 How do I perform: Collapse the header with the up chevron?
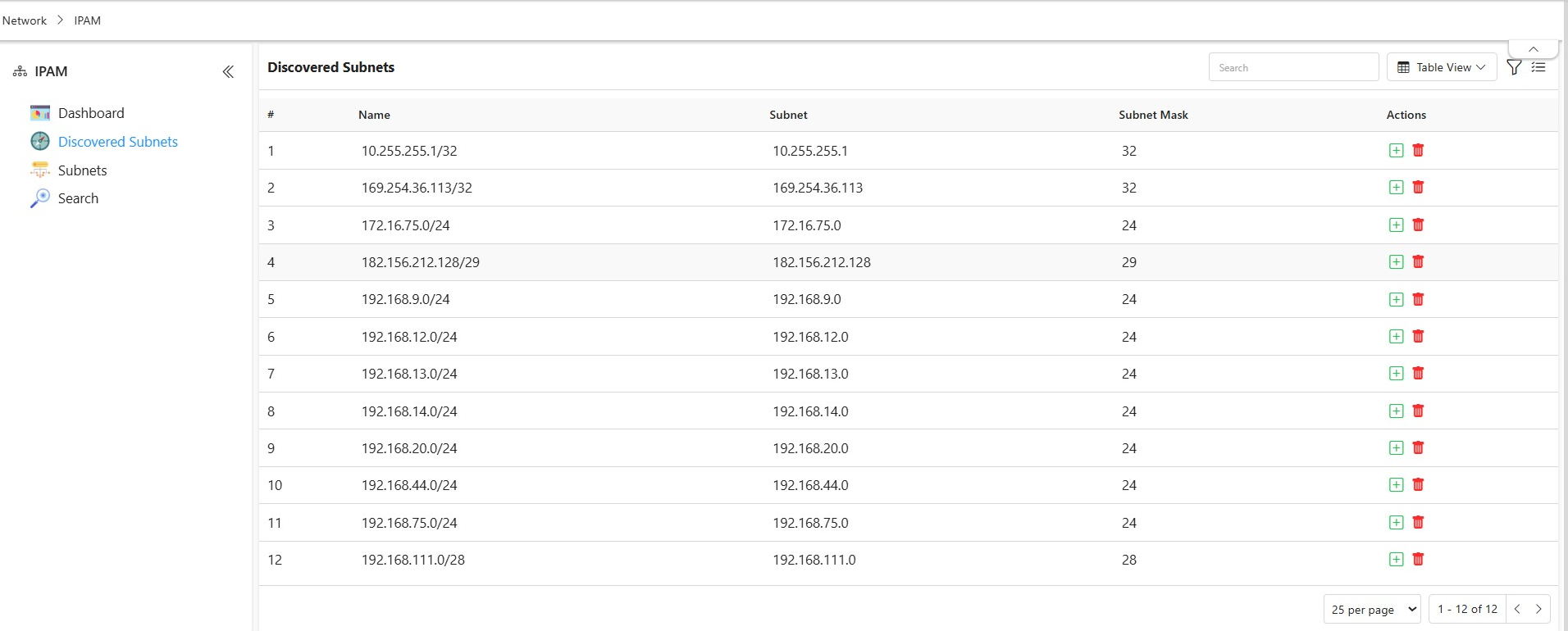(1533, 49)
